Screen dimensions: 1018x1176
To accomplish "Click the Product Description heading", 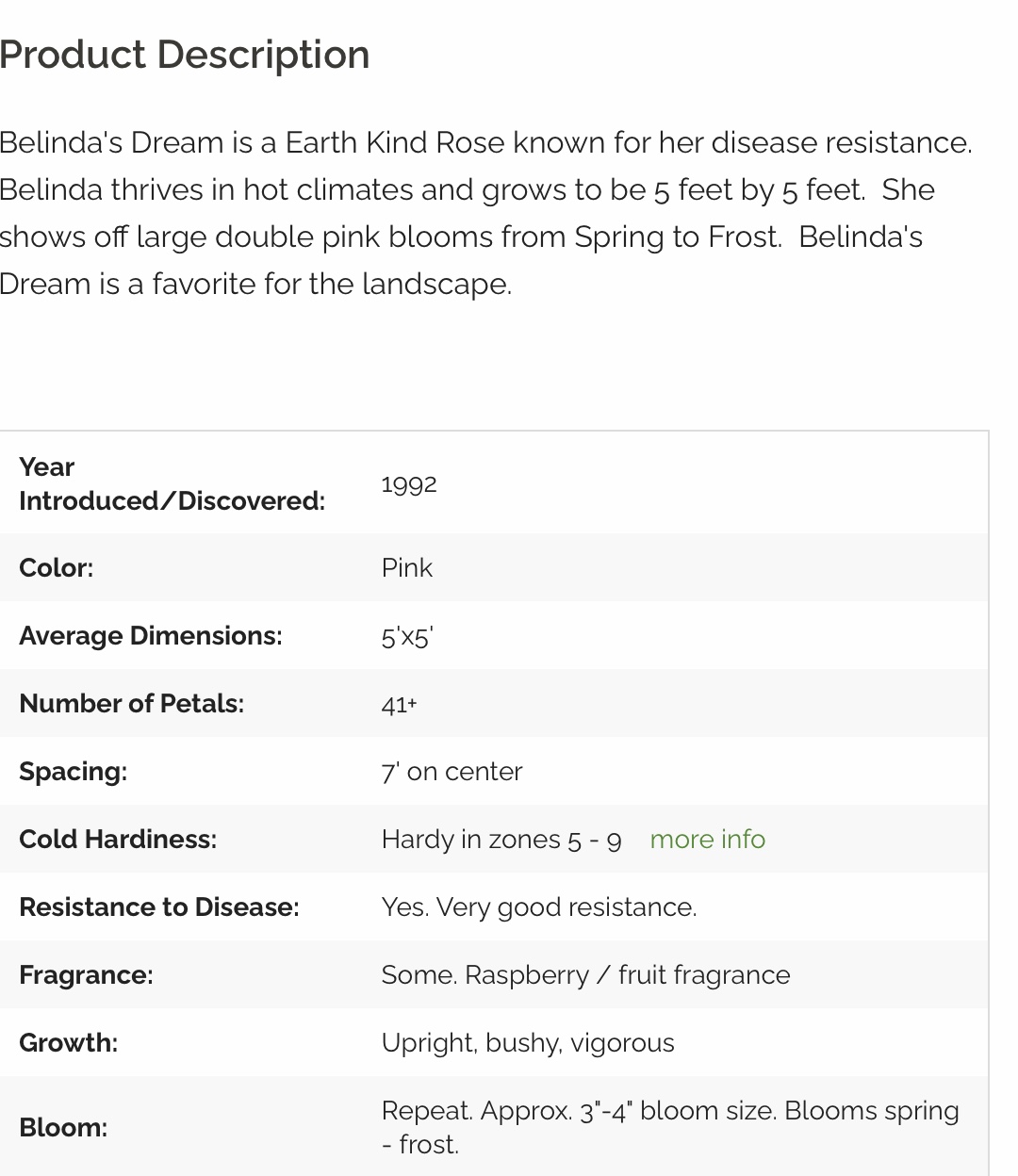I will 185,55.
